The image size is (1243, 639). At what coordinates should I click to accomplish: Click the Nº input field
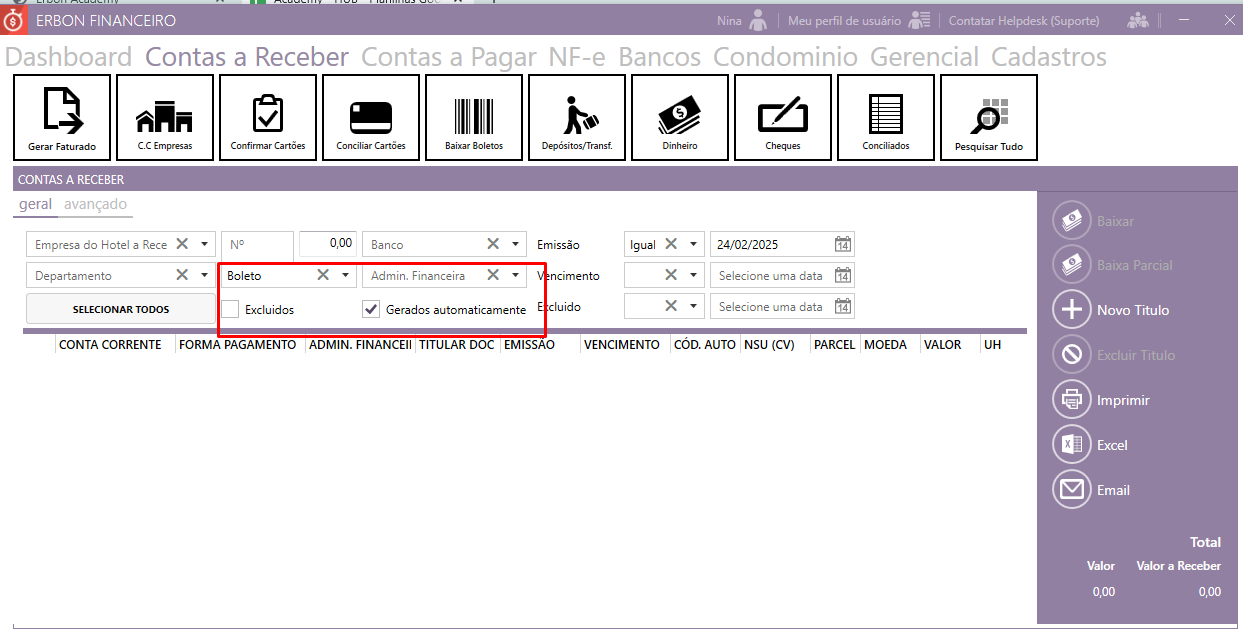point(257,244)
